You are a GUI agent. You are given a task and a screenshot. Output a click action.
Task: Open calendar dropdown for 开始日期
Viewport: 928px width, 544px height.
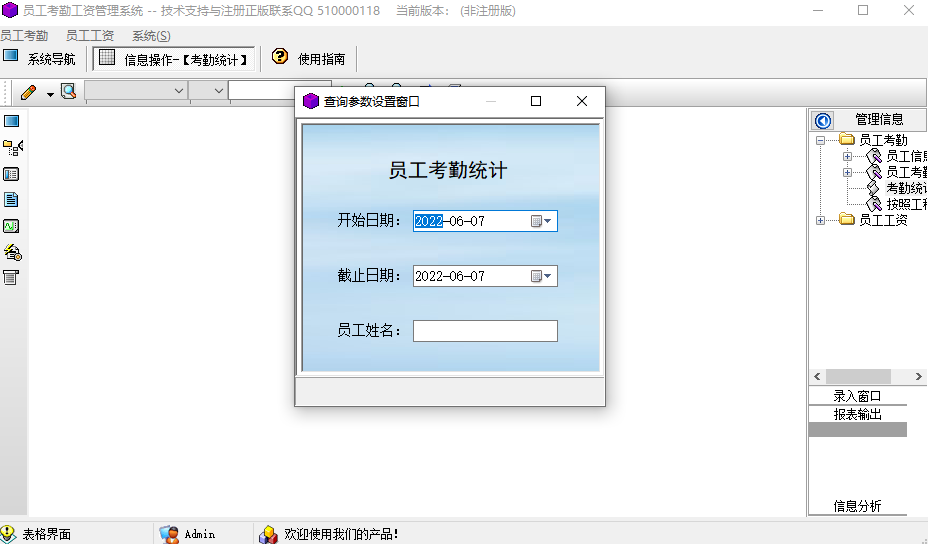(542, 221)
